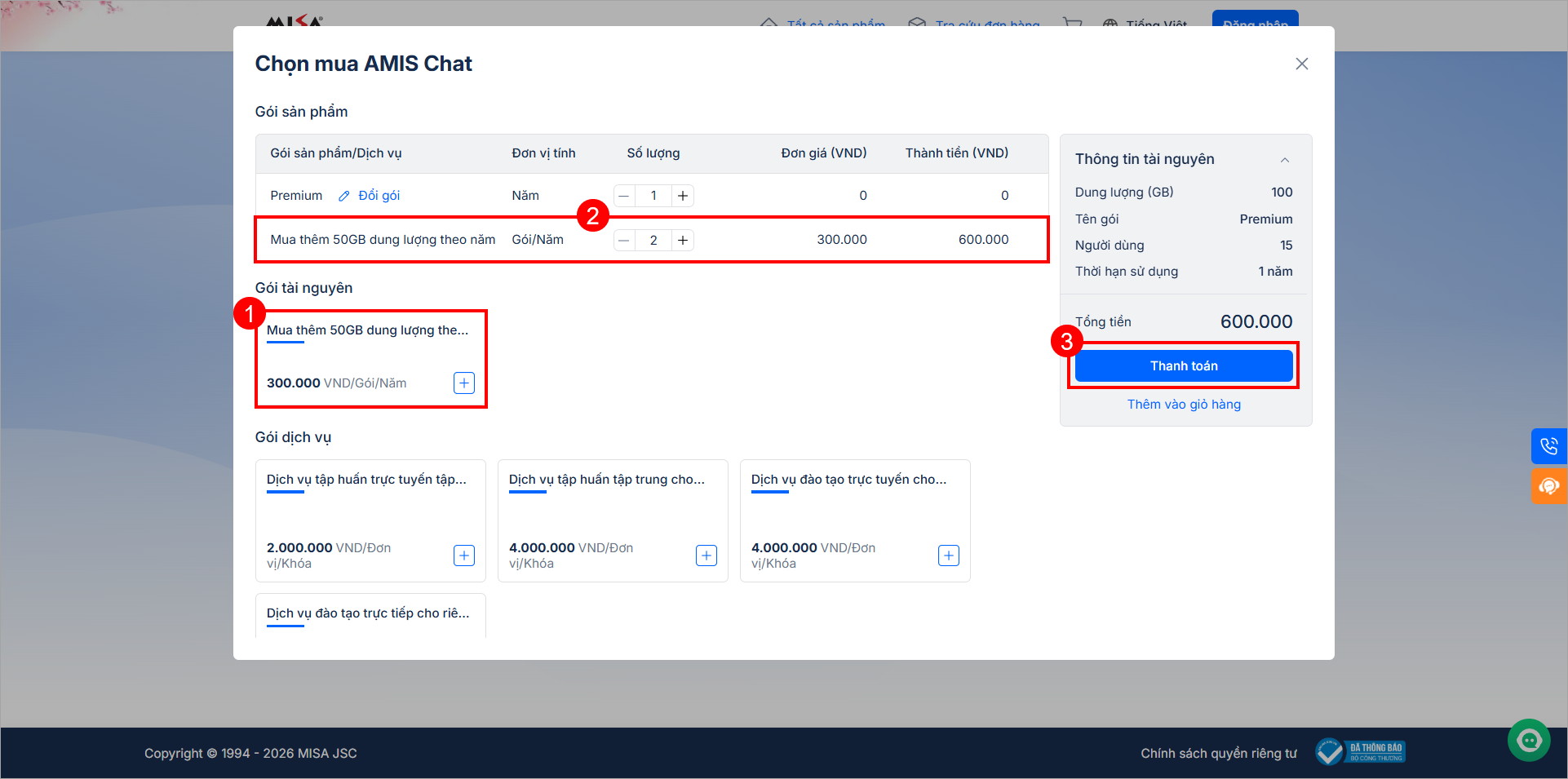Click the Gói/Năm unit cell
Screen dimensions: 1568x779
click(538, 240)
